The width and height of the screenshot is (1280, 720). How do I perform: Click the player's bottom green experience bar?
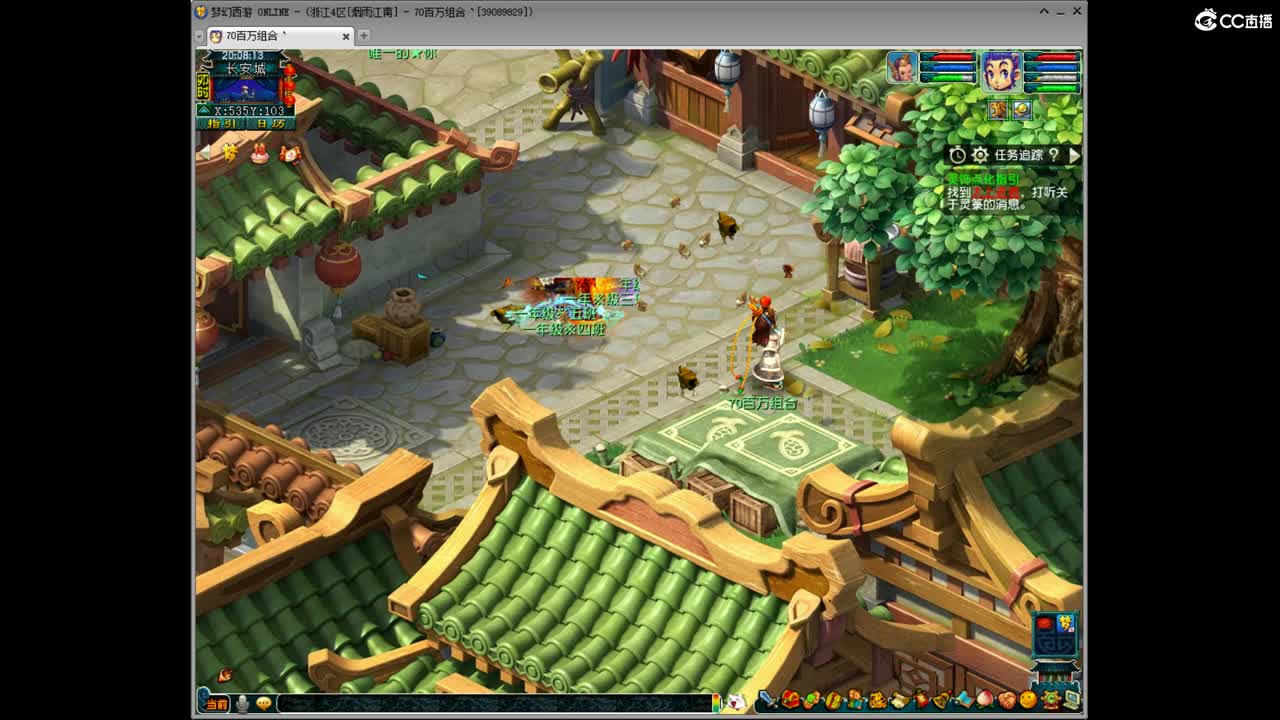1052,88
